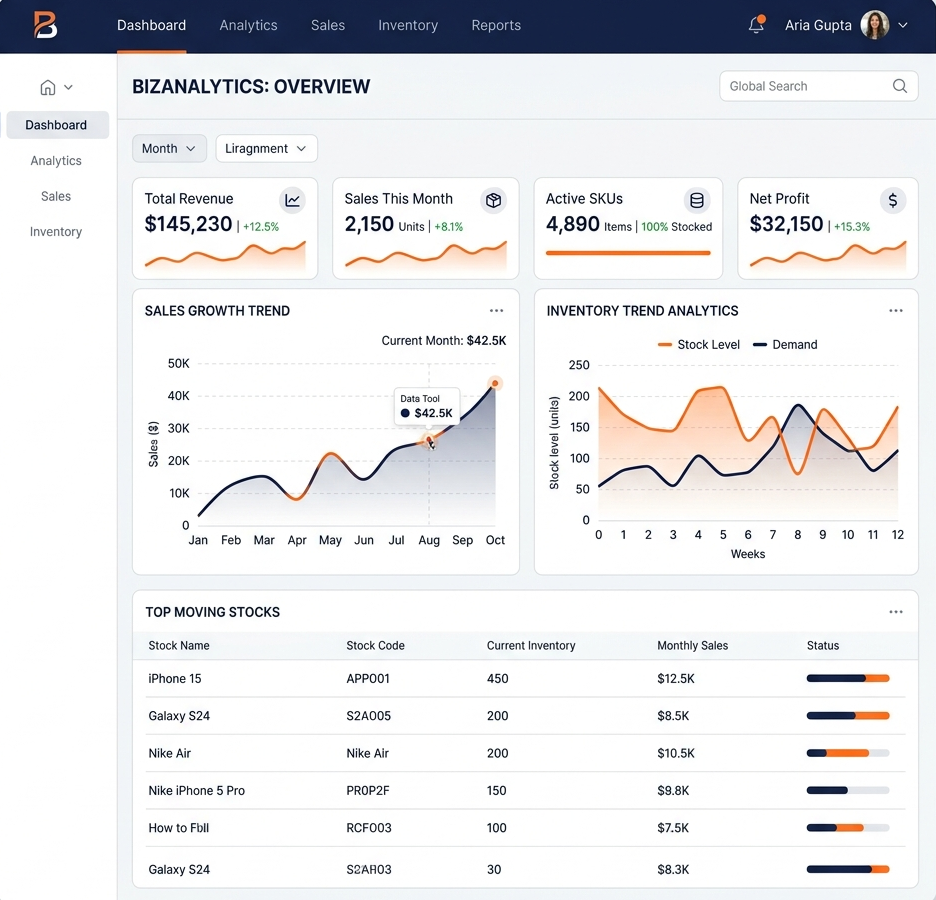Select the Nike iPhone 5 Pro name
The height and width of the screenshot is (900, 936).
coord(197,790)
